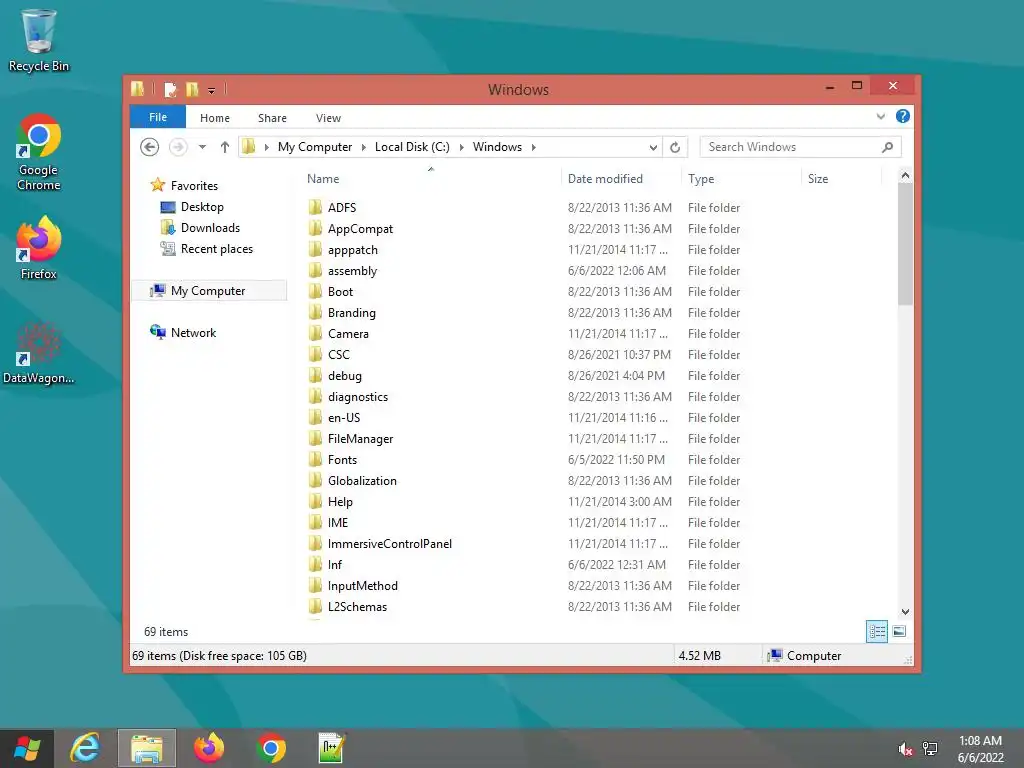Click the Local Disk (C:) breadcrumb

(412, 147)
